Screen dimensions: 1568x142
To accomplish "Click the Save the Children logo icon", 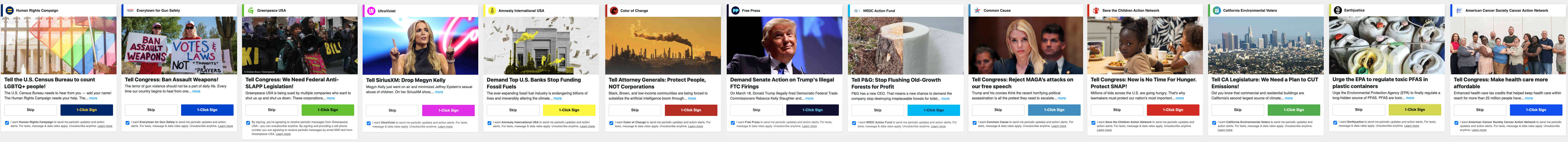I will click(x=1096, y=10).
